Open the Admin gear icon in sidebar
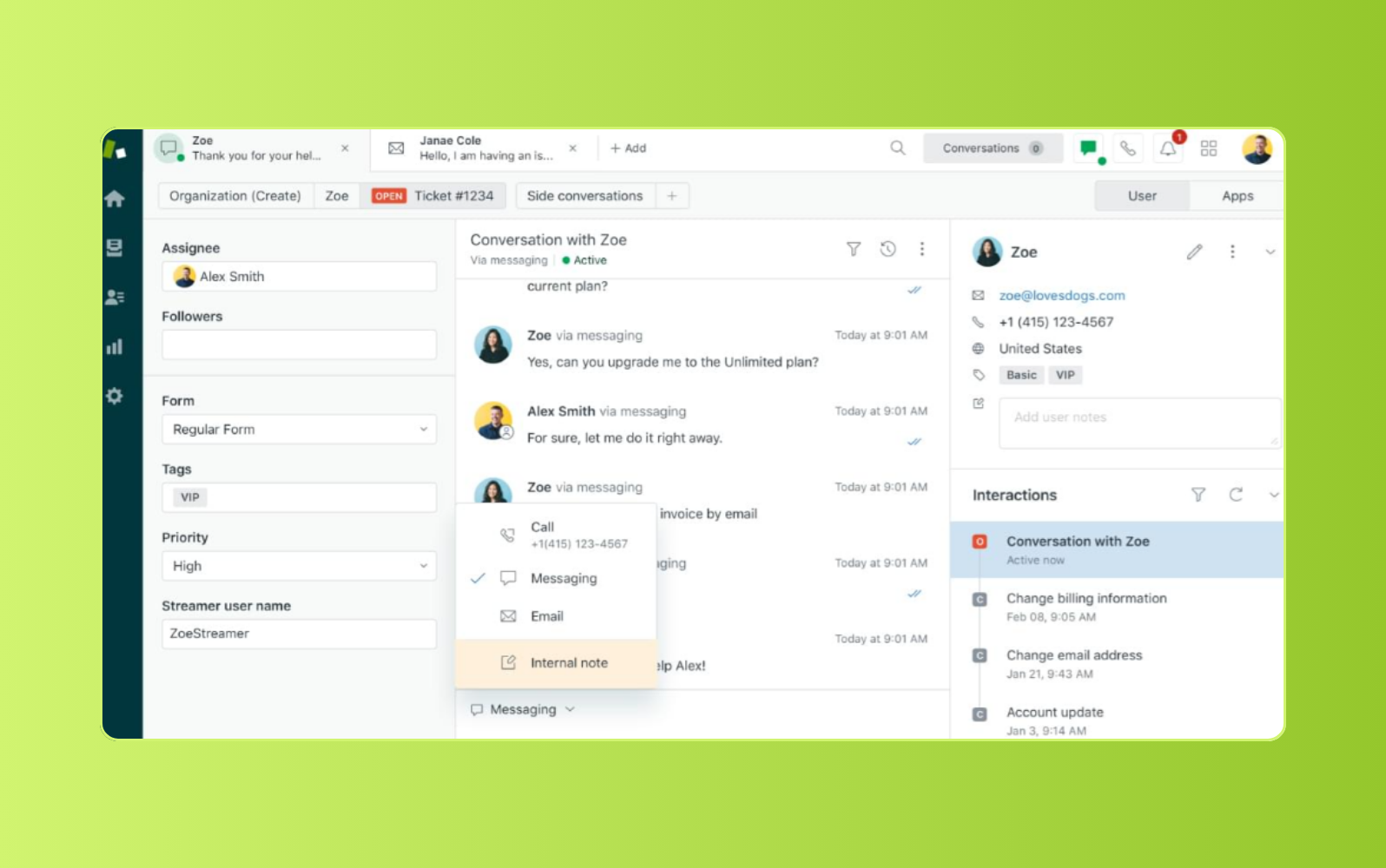 point(115,397)
